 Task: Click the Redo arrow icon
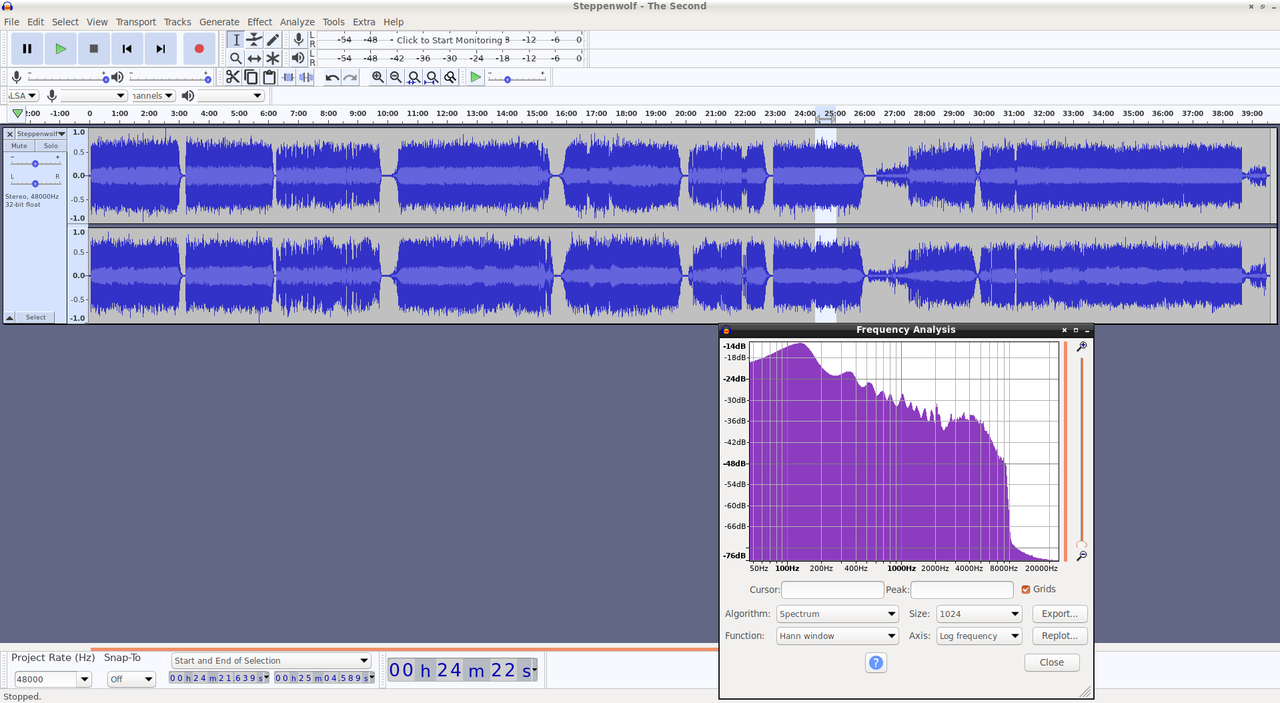click(x=350, y=77)
